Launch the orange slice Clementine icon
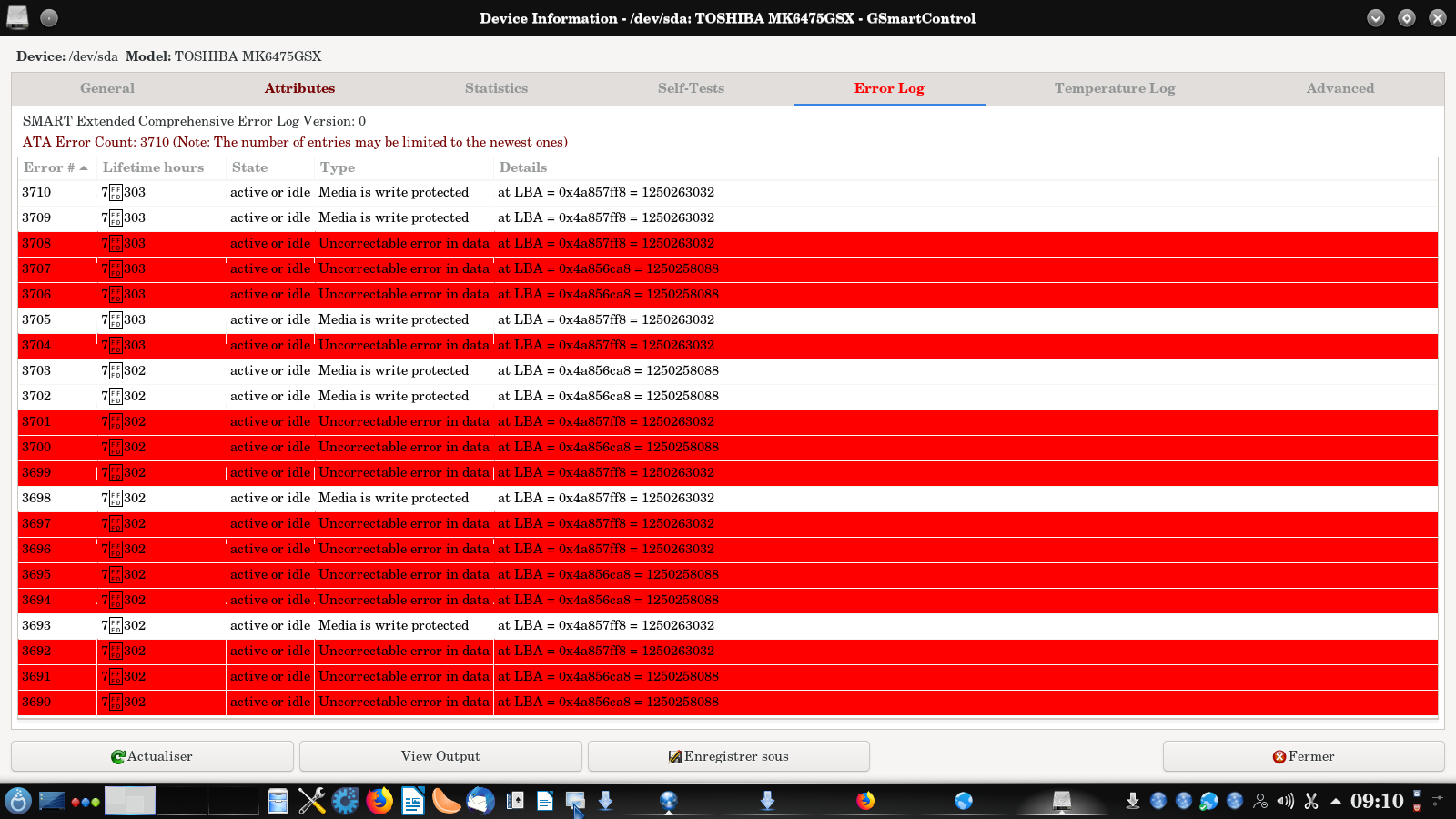The height and width of the screenshot is (819, 1456). [447, 801]
